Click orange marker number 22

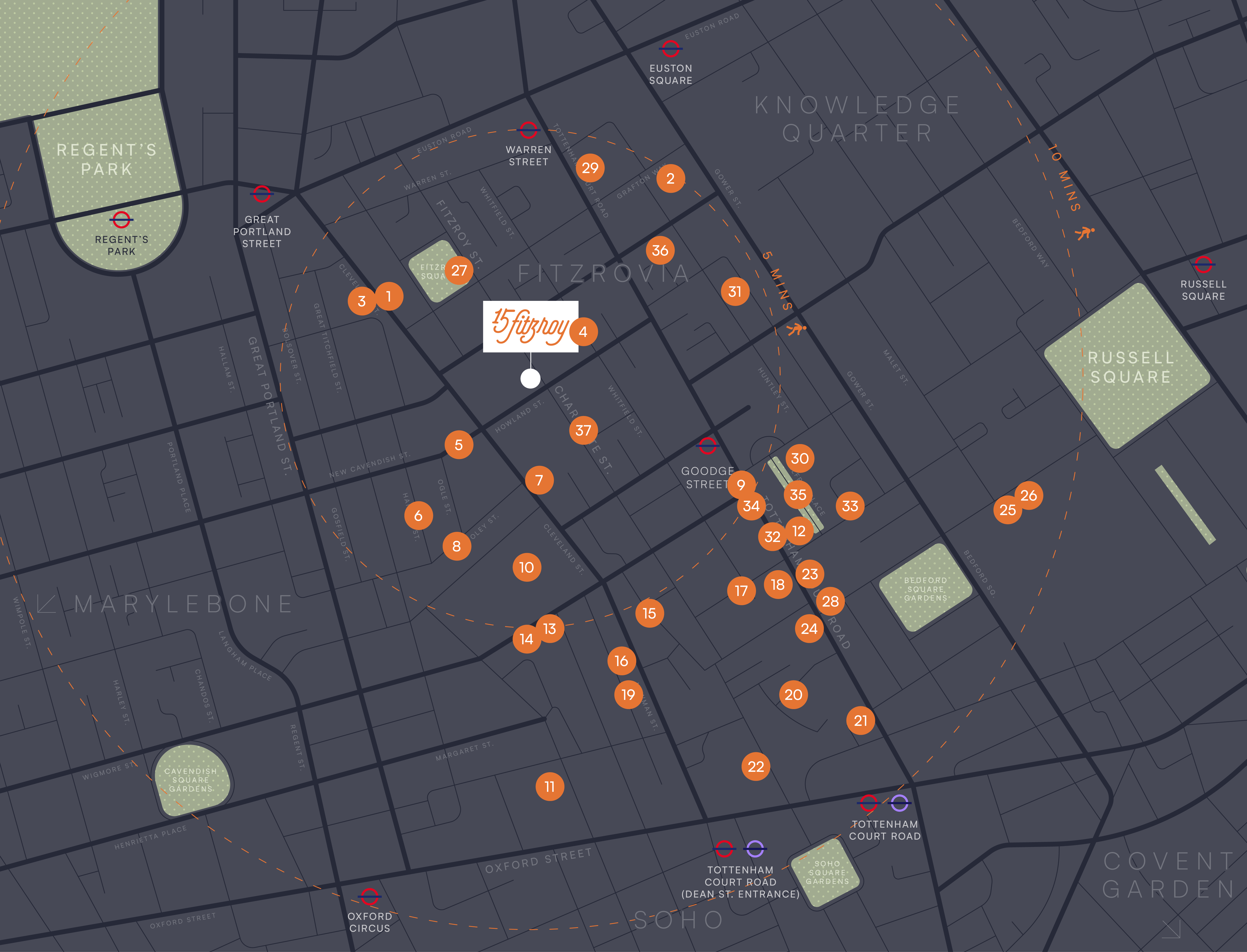(x=756, y=767)
